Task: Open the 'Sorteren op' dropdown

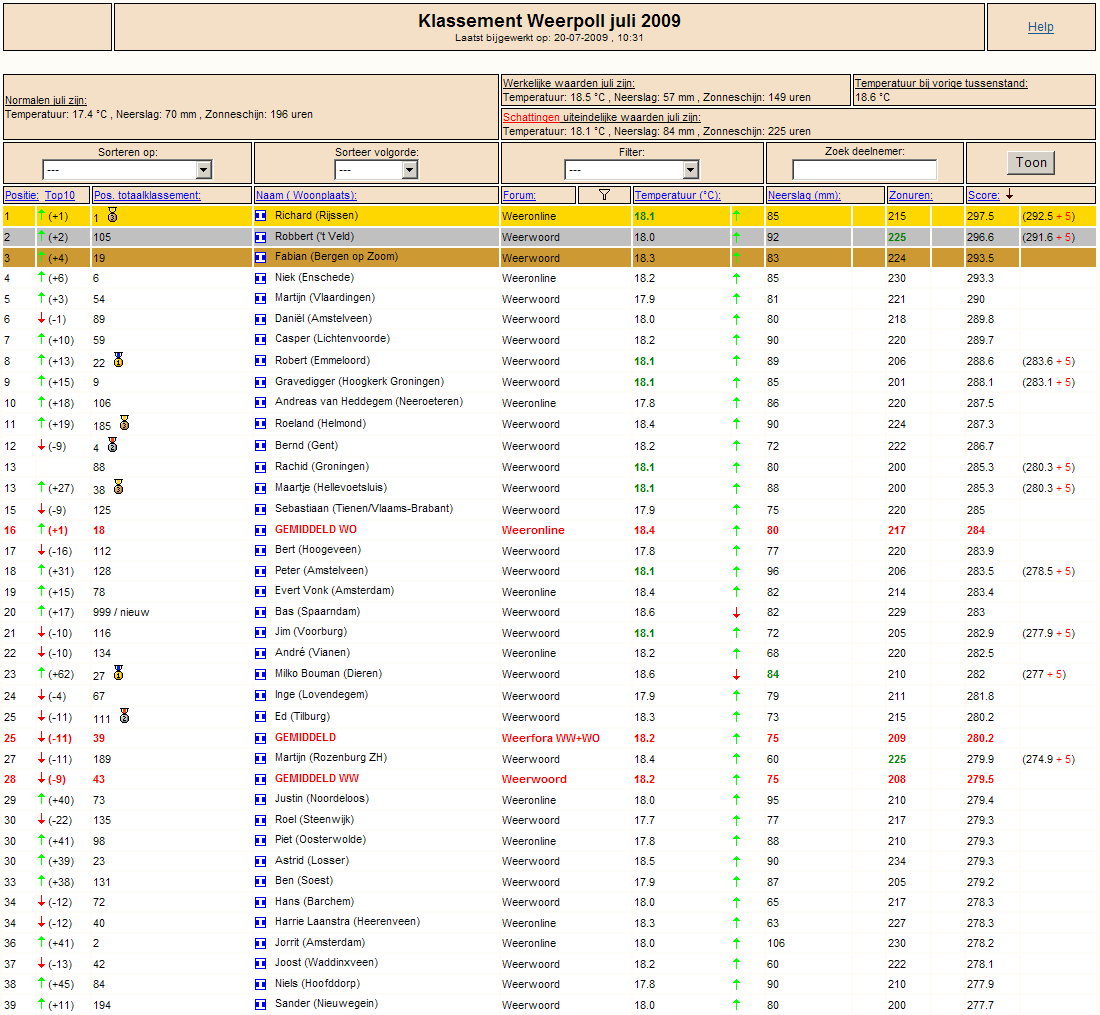Action: [x=127, y=170]
